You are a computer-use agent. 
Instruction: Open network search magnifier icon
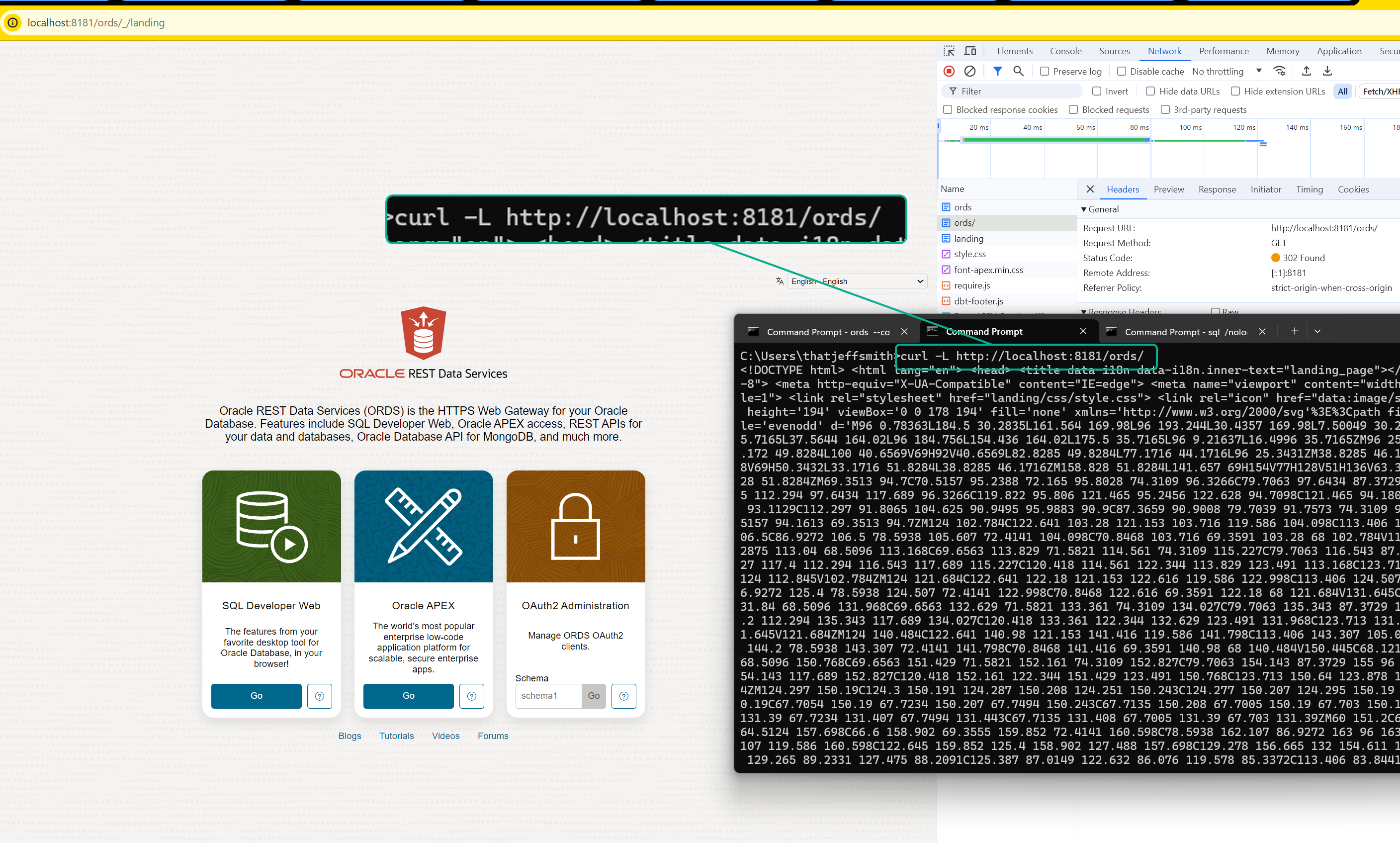click(1019, 71)
